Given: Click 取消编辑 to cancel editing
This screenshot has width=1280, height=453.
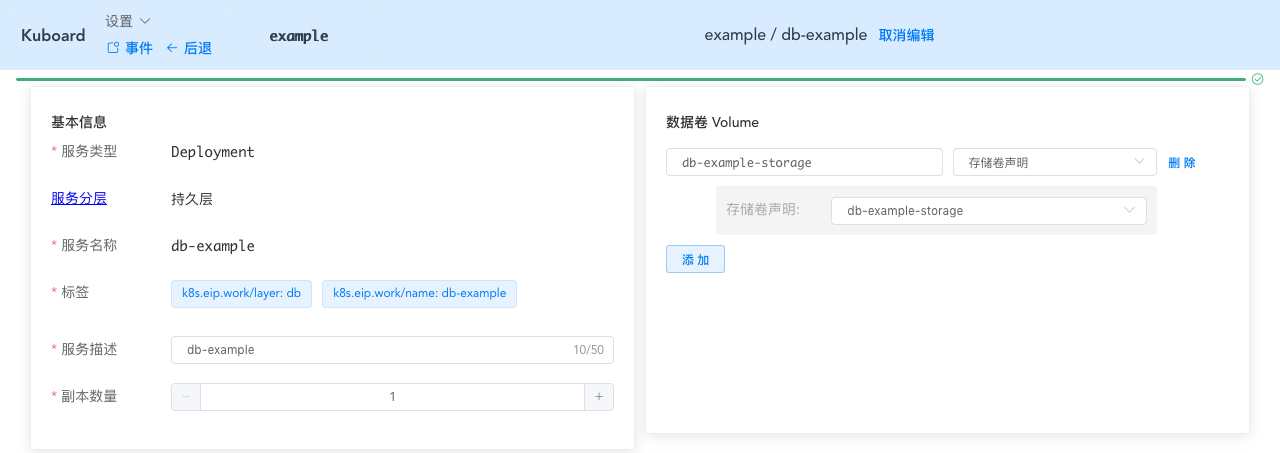Looking at the screenshot, I should tap(907, 35).
